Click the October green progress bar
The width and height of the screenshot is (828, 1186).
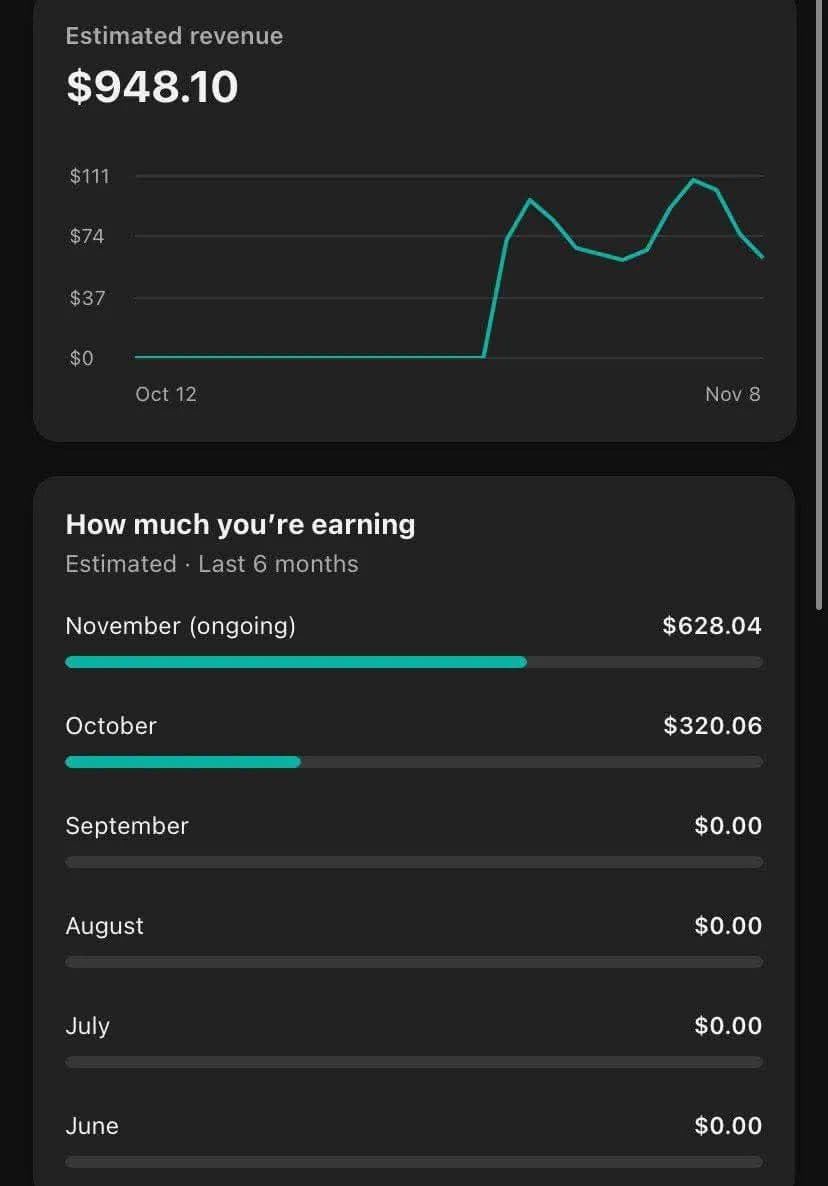pyautogui.click(x=182, y=762)
